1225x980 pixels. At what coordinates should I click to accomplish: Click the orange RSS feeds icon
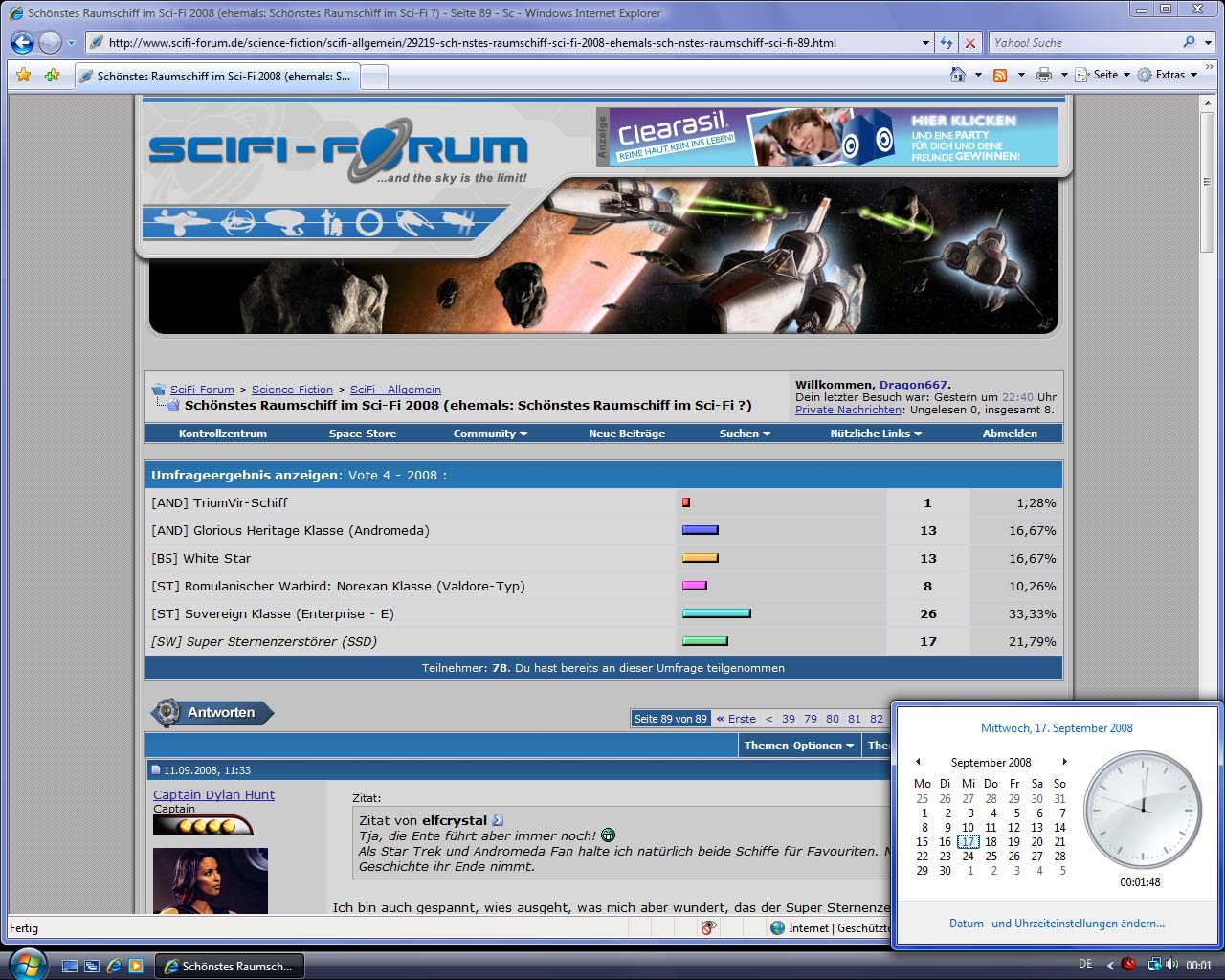[1000, 75]
